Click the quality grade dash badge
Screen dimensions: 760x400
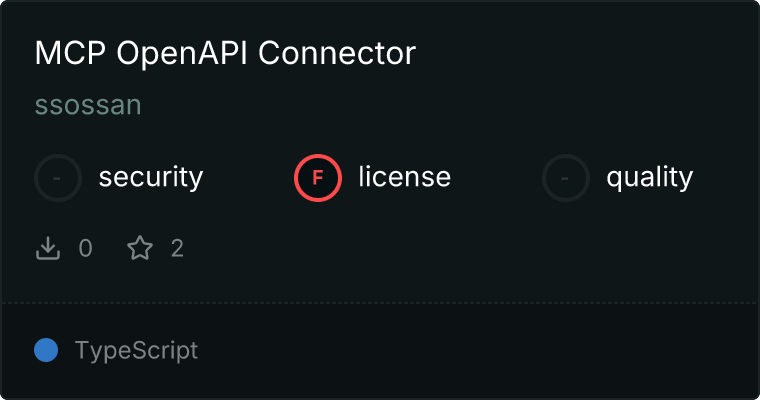click(x=566, y=178)
